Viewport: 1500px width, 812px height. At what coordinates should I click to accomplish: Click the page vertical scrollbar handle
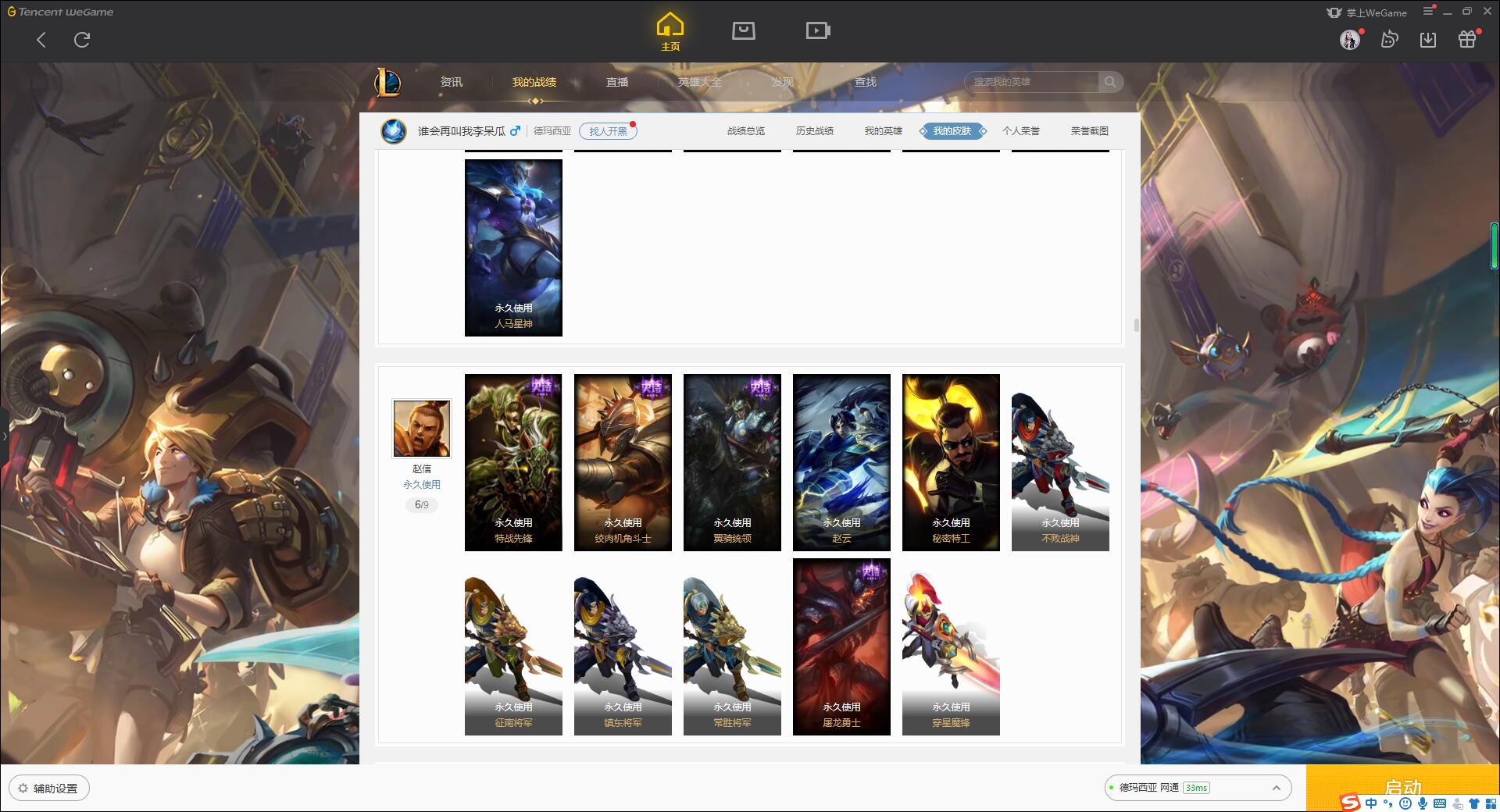[1135, 325]
